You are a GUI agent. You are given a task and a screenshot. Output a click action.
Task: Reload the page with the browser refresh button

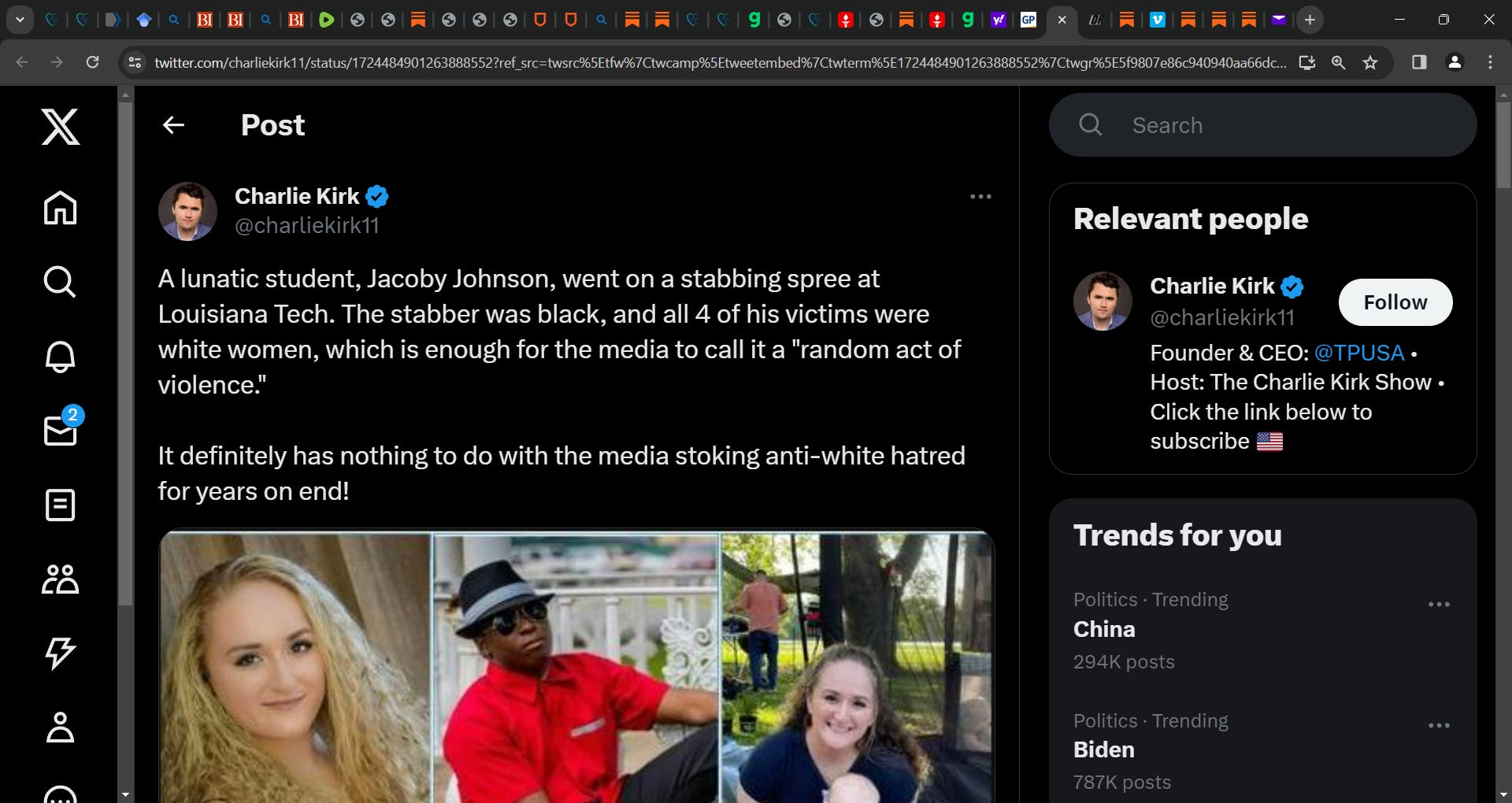[x=93, y=62]
